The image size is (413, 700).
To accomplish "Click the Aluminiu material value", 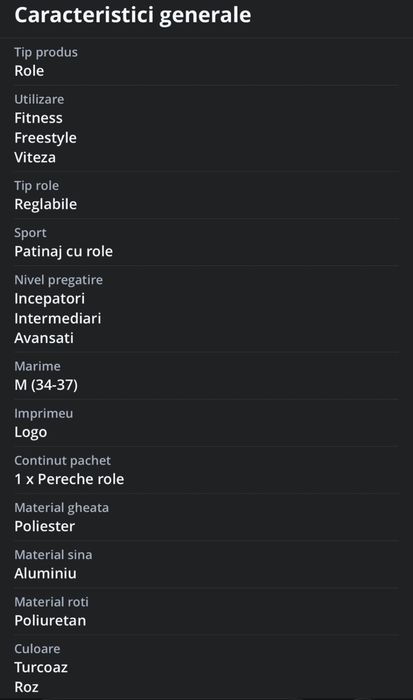I will click(x=45, y=573).
